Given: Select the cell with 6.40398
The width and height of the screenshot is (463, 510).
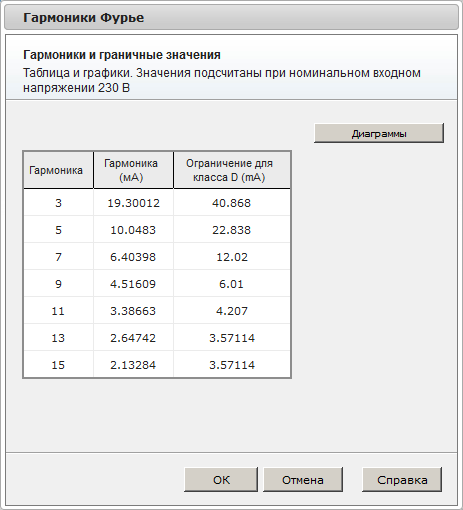Looking at the screenshot, I should [133, 257].
